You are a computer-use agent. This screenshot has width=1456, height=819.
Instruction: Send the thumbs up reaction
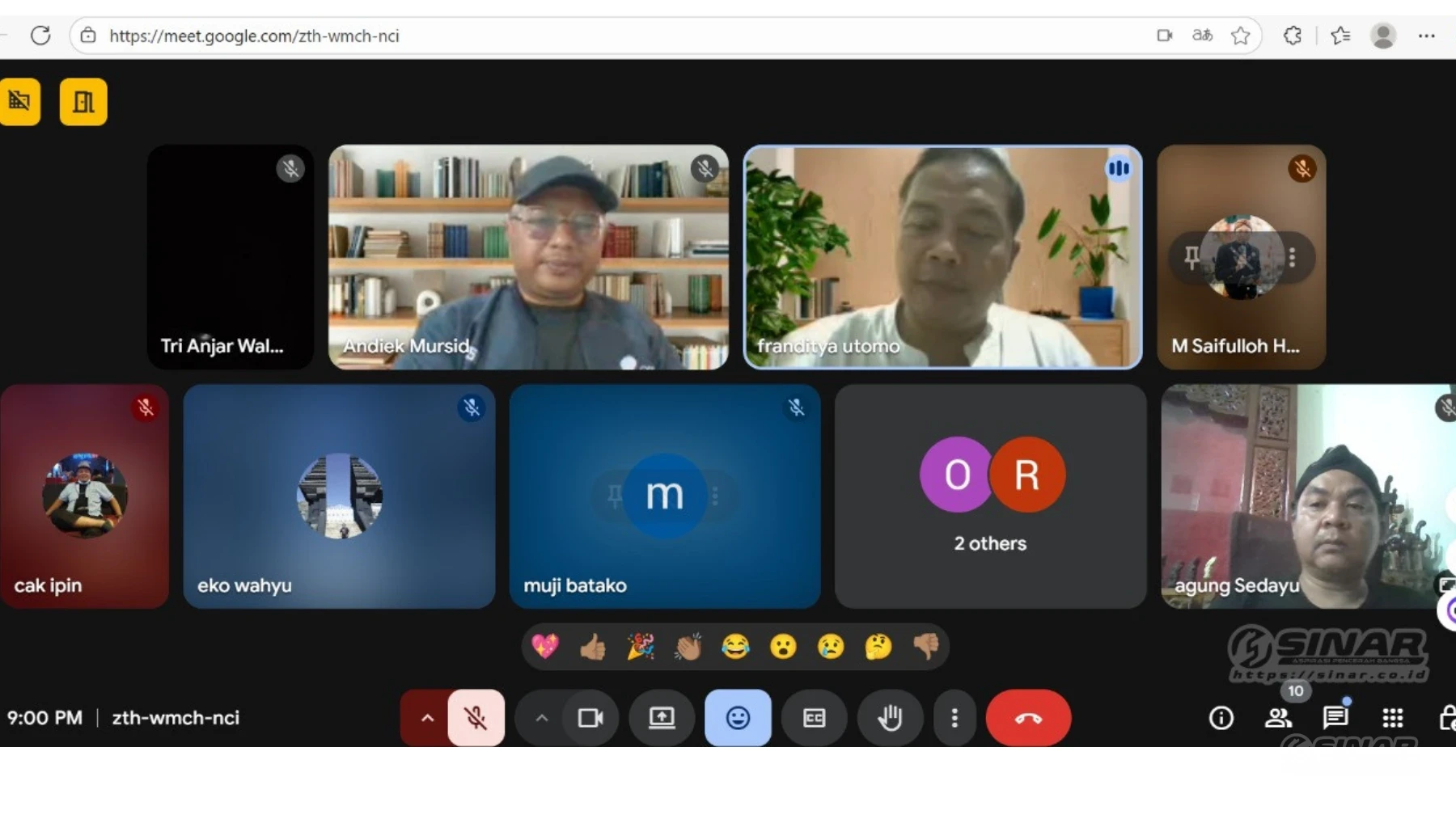point(593,647)
